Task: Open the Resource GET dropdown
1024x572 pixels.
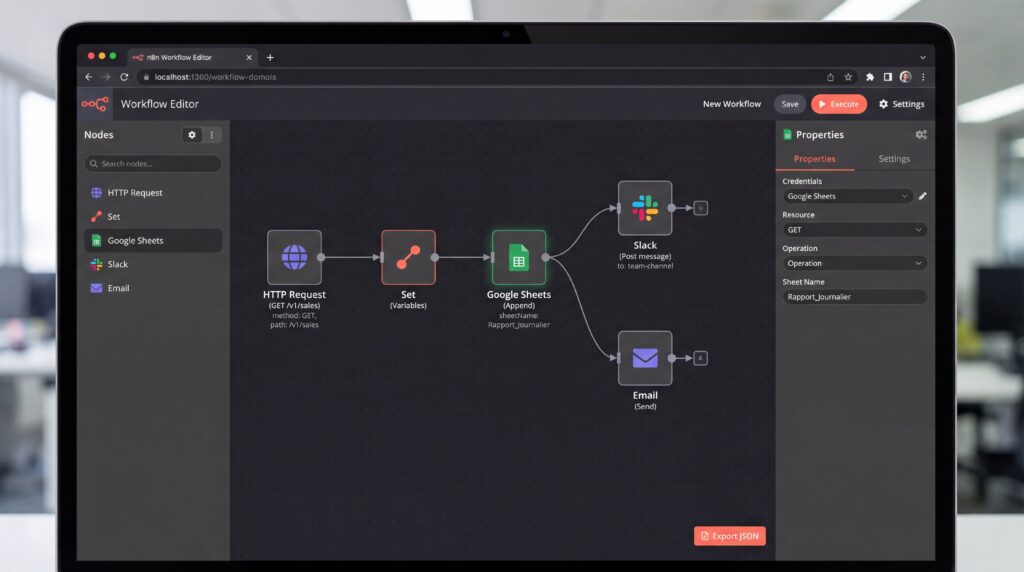Action: (854, 230)
